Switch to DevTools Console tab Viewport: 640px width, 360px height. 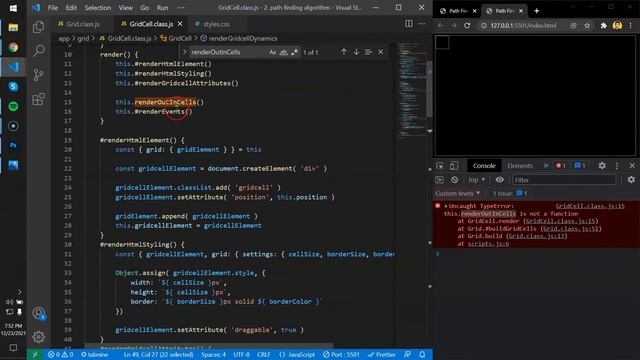coord(484,166)
